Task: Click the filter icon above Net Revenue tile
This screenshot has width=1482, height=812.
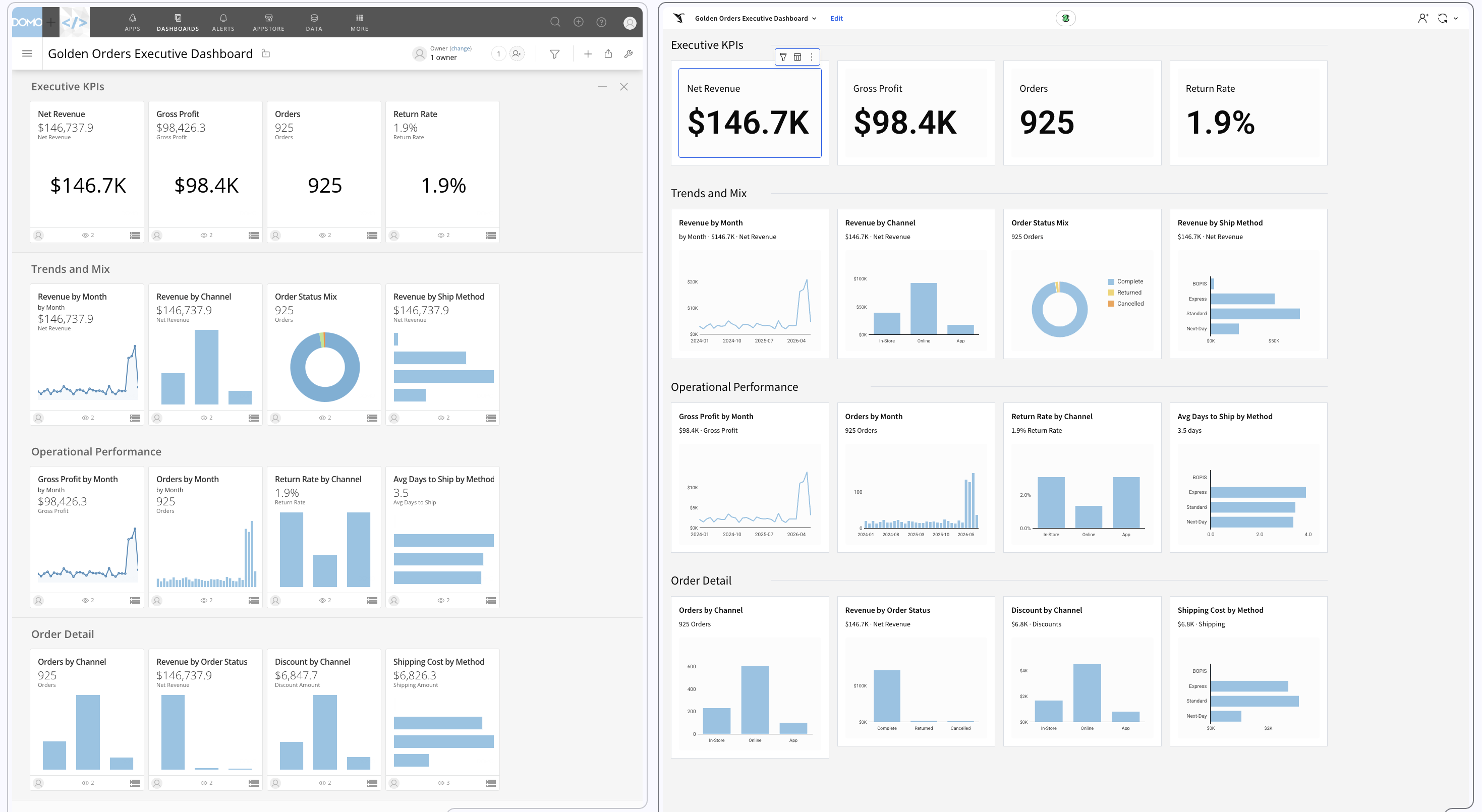Action: [783, 57]
